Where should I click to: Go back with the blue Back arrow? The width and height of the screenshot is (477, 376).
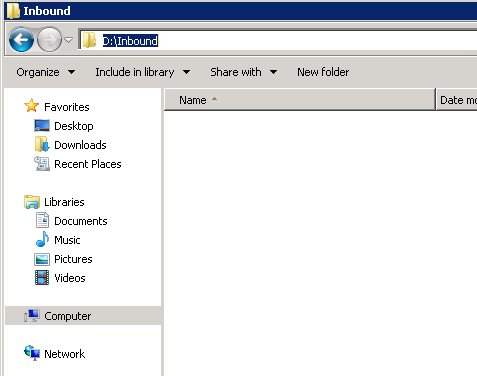pos(21,40)
